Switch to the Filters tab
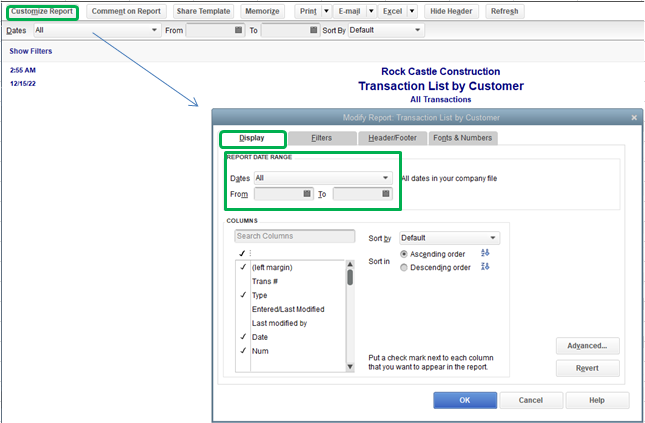Screen dimensions: 645x423 coord(322,138)
